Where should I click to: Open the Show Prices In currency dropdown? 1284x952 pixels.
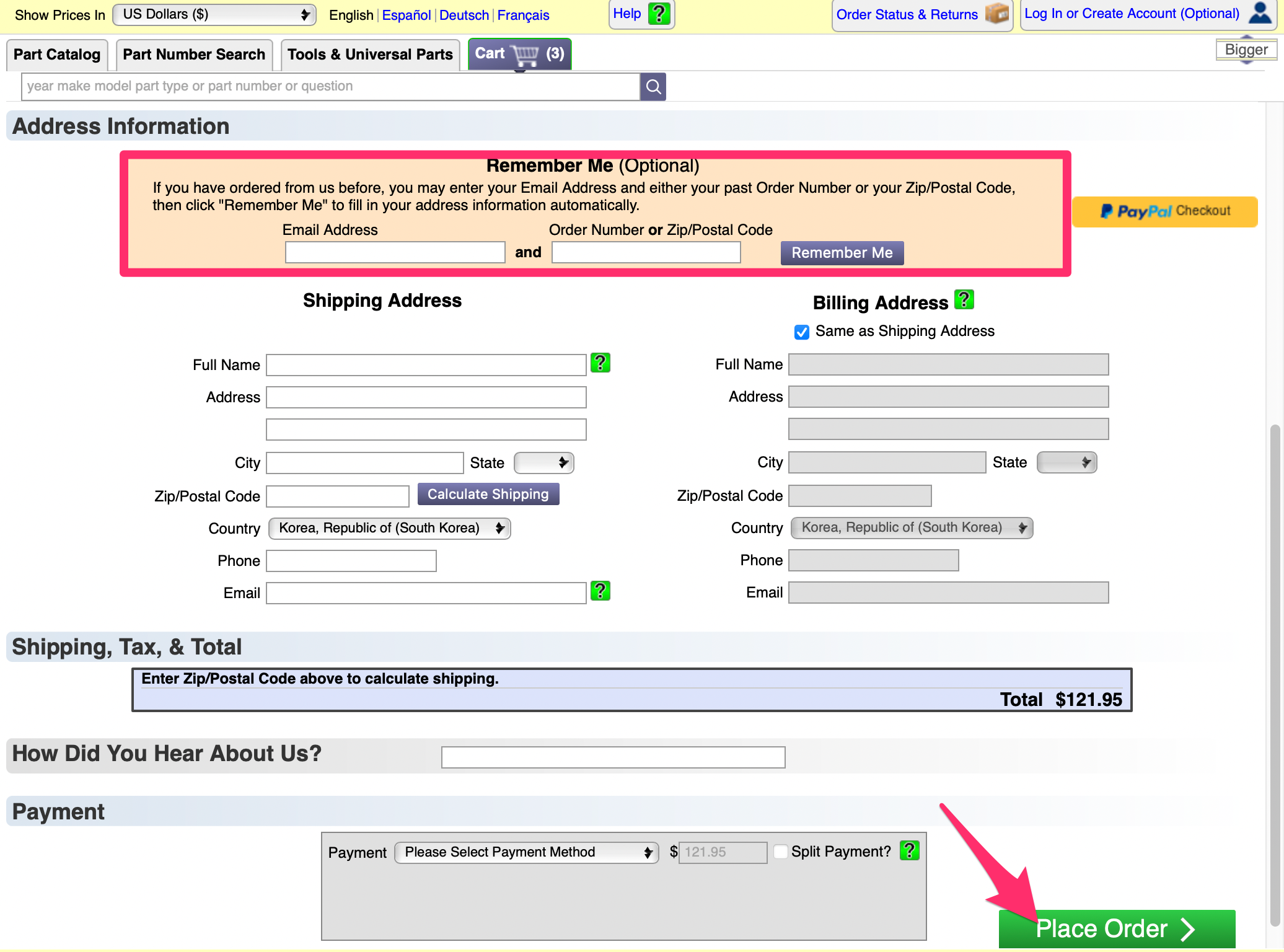214,15
